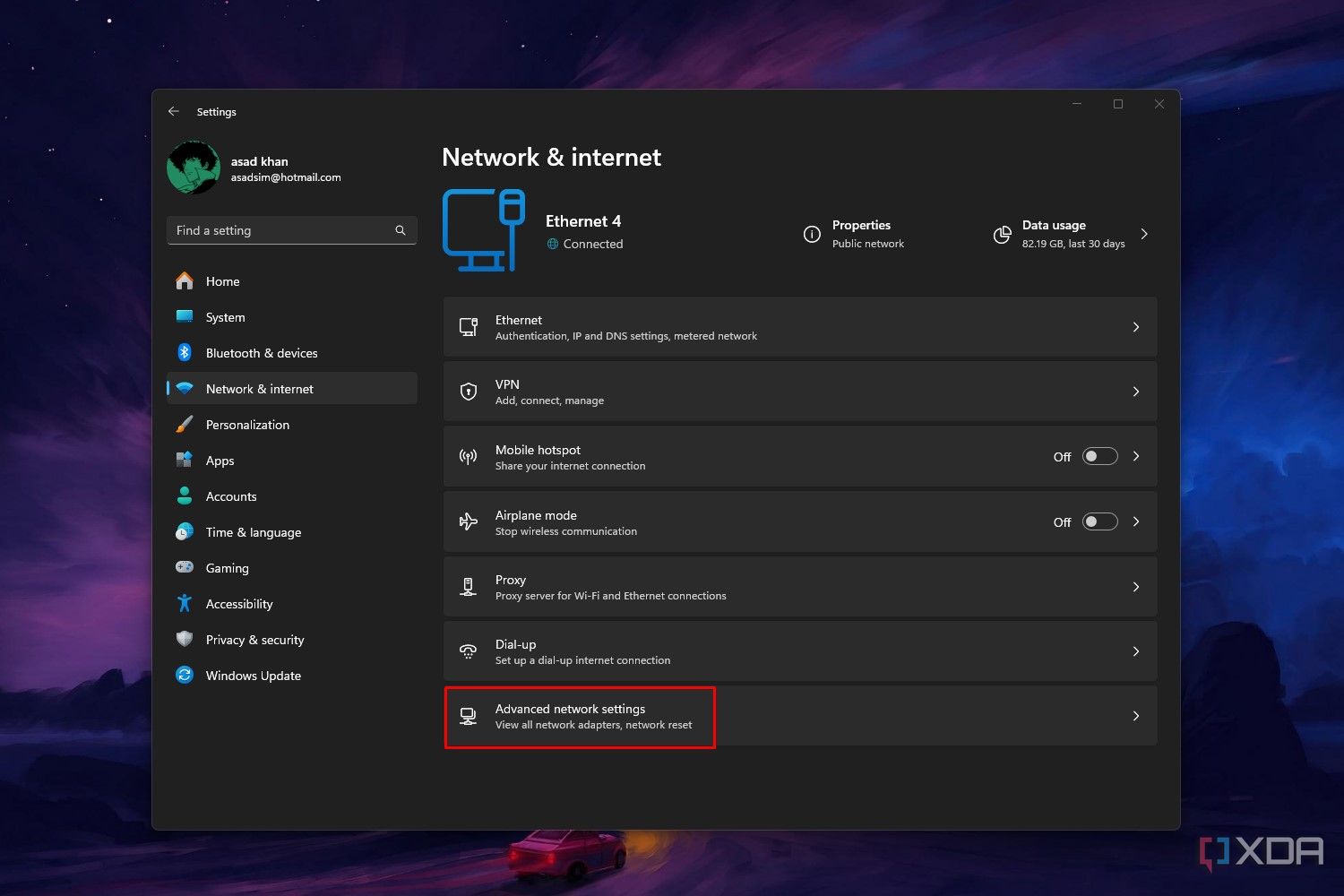Click the asad khan profile avatar
This screenshot has height=896, width=1344.
[x=193, y=168]
